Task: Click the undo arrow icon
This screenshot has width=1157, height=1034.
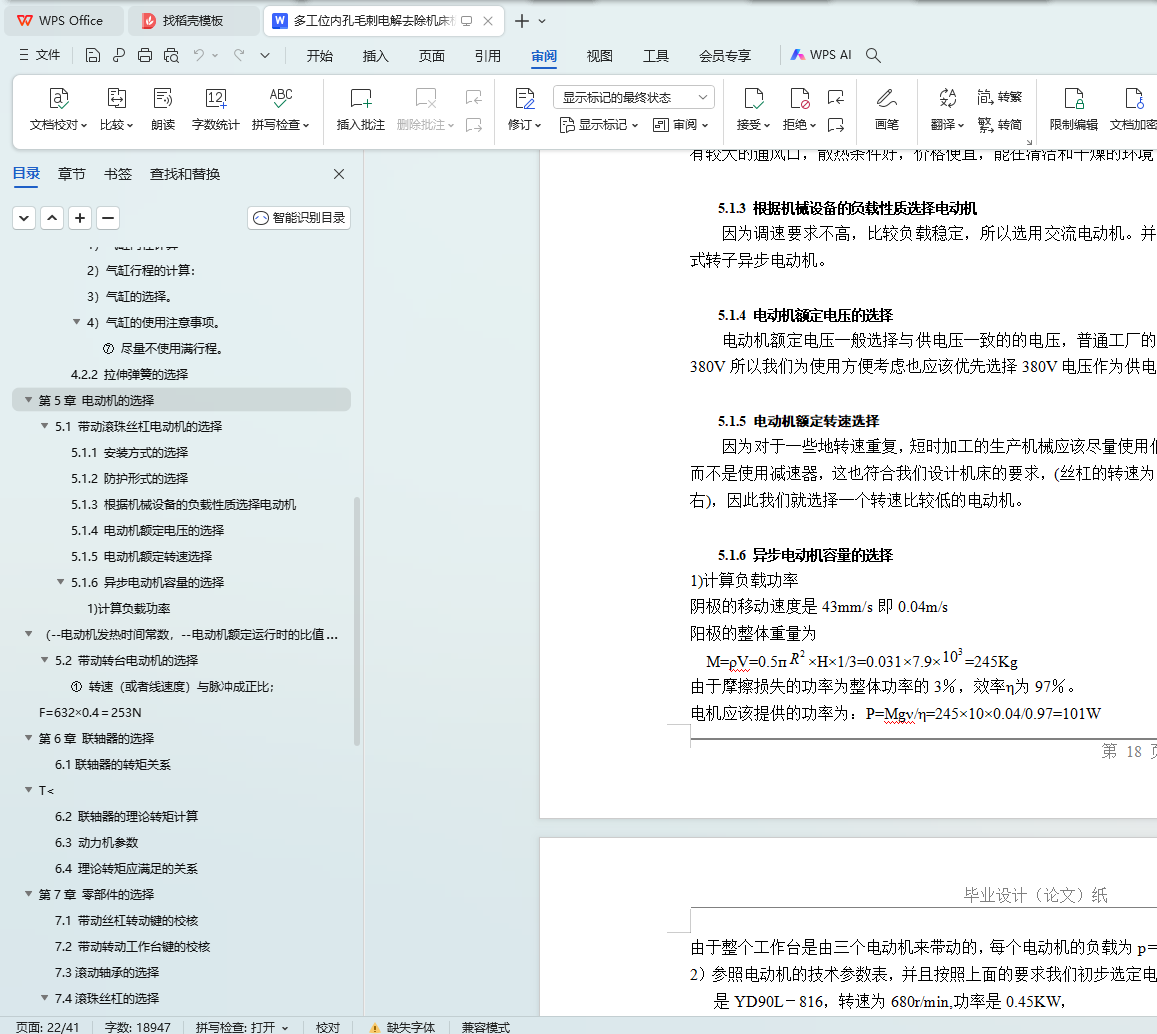Action: tap(199, 55)
